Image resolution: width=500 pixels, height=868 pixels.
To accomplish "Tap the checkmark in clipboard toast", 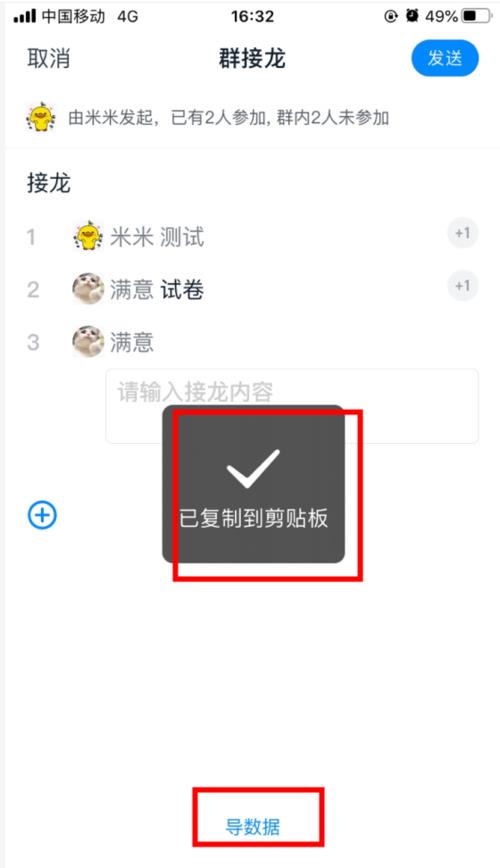I will [253, 468].
